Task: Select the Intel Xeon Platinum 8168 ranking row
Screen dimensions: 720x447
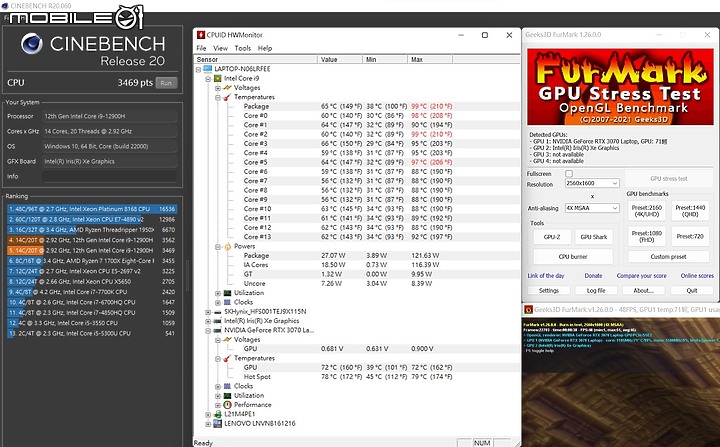Action: (x=92, y=209)
